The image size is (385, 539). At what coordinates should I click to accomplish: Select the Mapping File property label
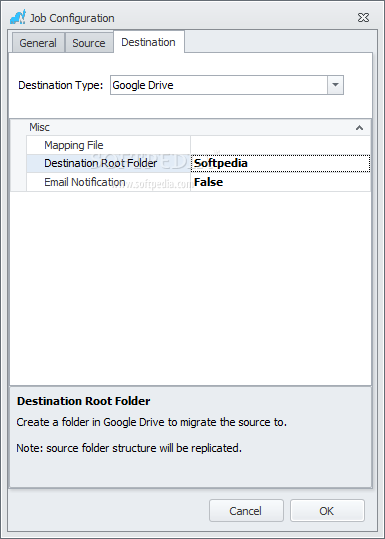point(74,145)
